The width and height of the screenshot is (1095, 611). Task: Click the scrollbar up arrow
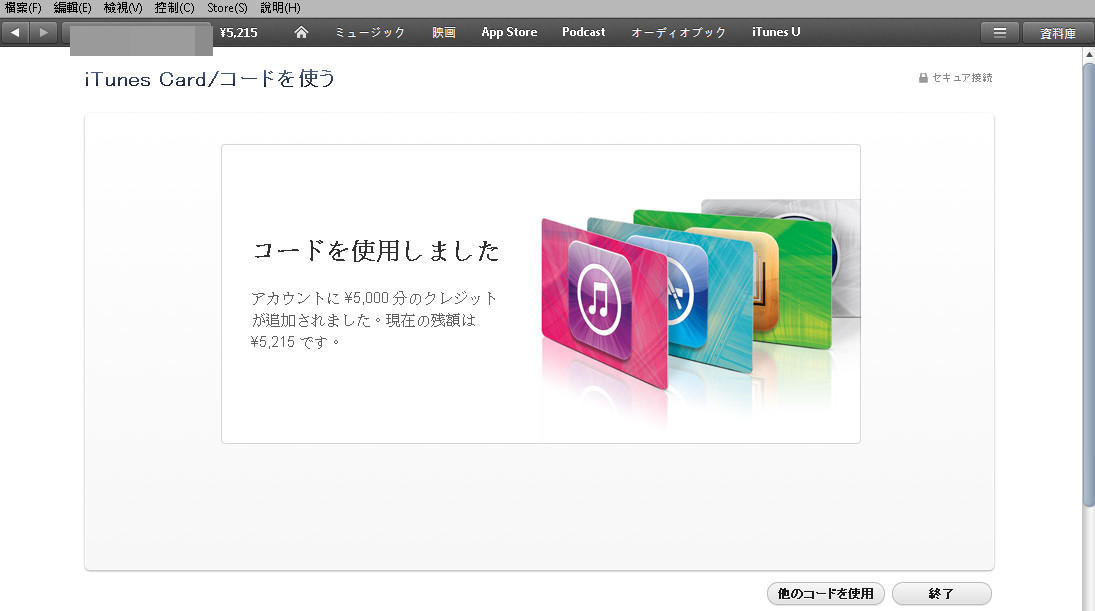[1089, 54]
